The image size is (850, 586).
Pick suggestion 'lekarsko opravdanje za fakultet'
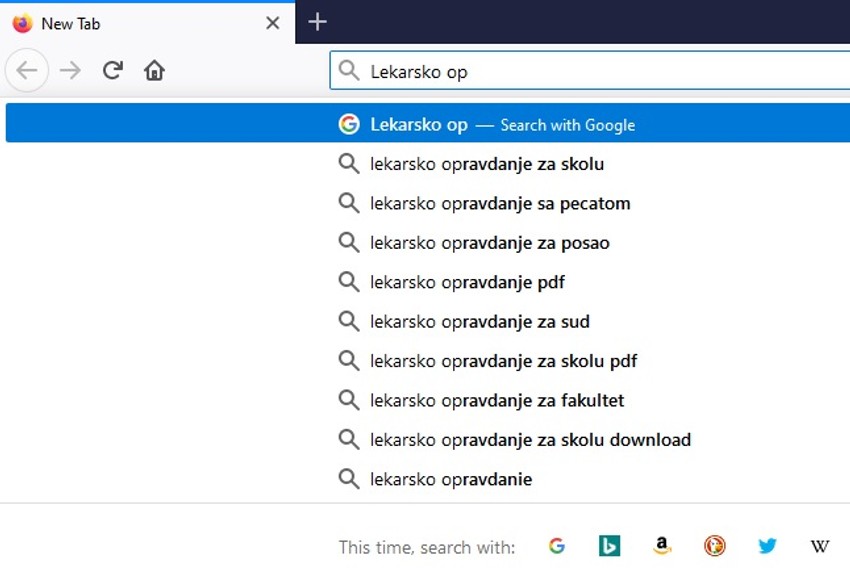pyautogui.click(x=497, y=400)
